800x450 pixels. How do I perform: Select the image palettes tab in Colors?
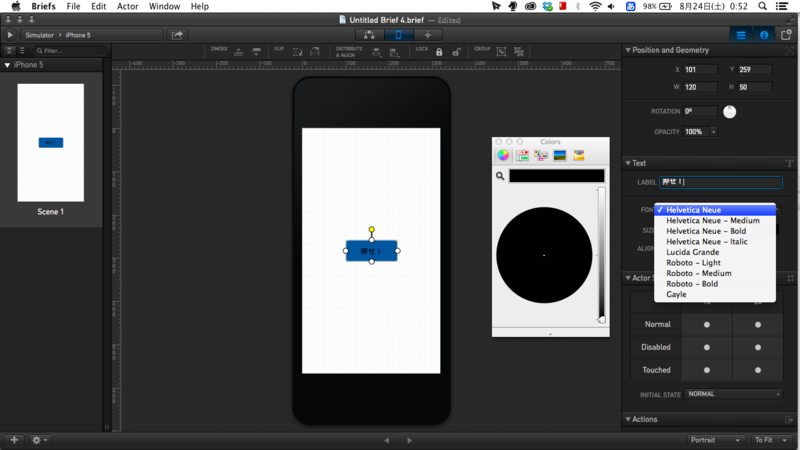(x=560, y=155)
